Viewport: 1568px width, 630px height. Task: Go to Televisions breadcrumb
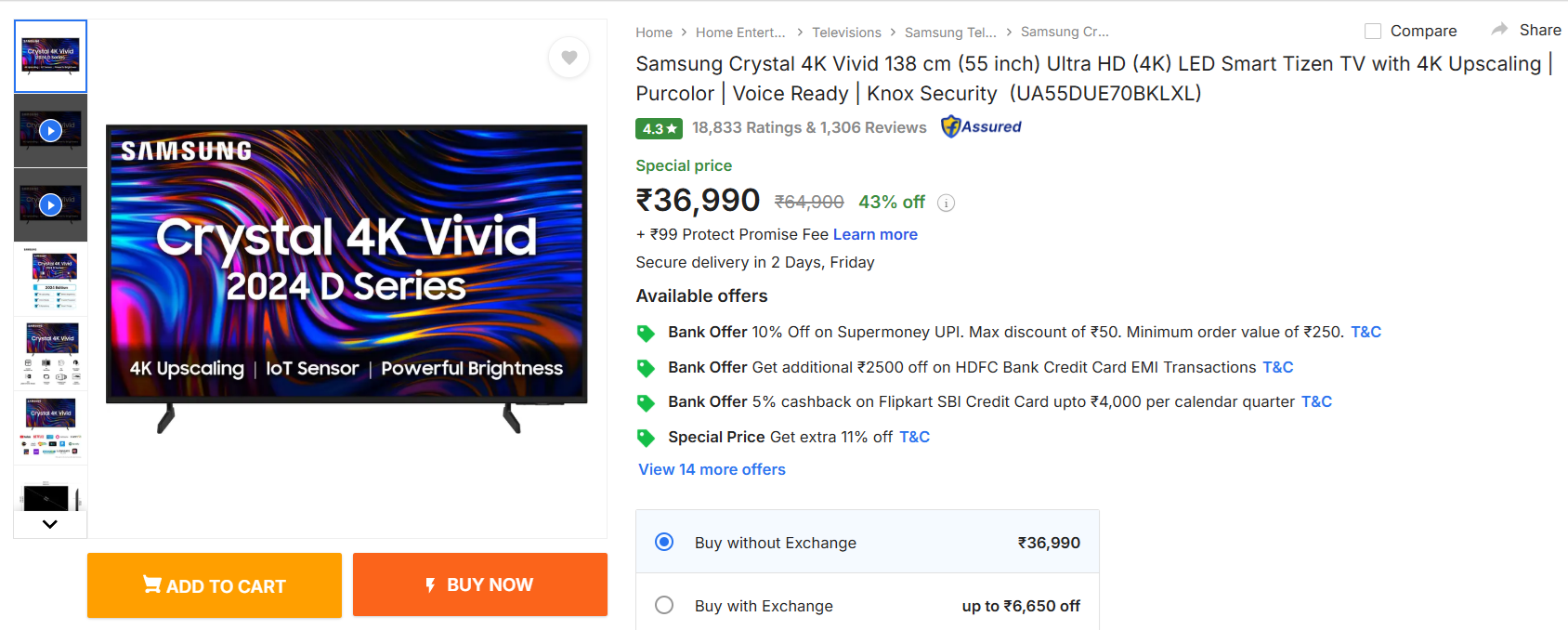coord(846,33)
